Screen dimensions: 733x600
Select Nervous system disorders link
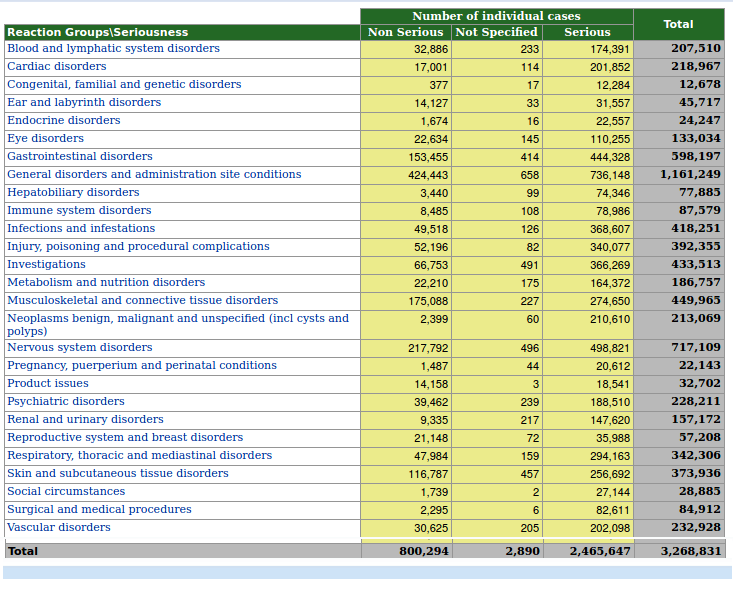point(80,348)
